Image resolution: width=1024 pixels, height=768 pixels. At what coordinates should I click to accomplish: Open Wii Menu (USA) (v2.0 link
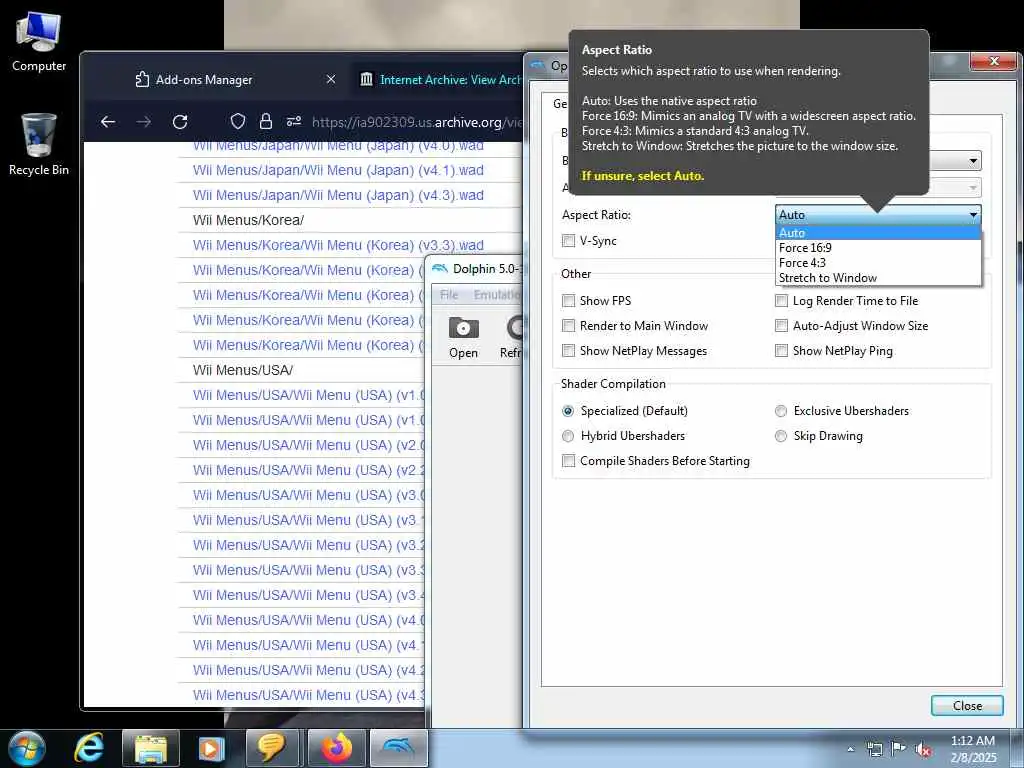coord(308,445)
